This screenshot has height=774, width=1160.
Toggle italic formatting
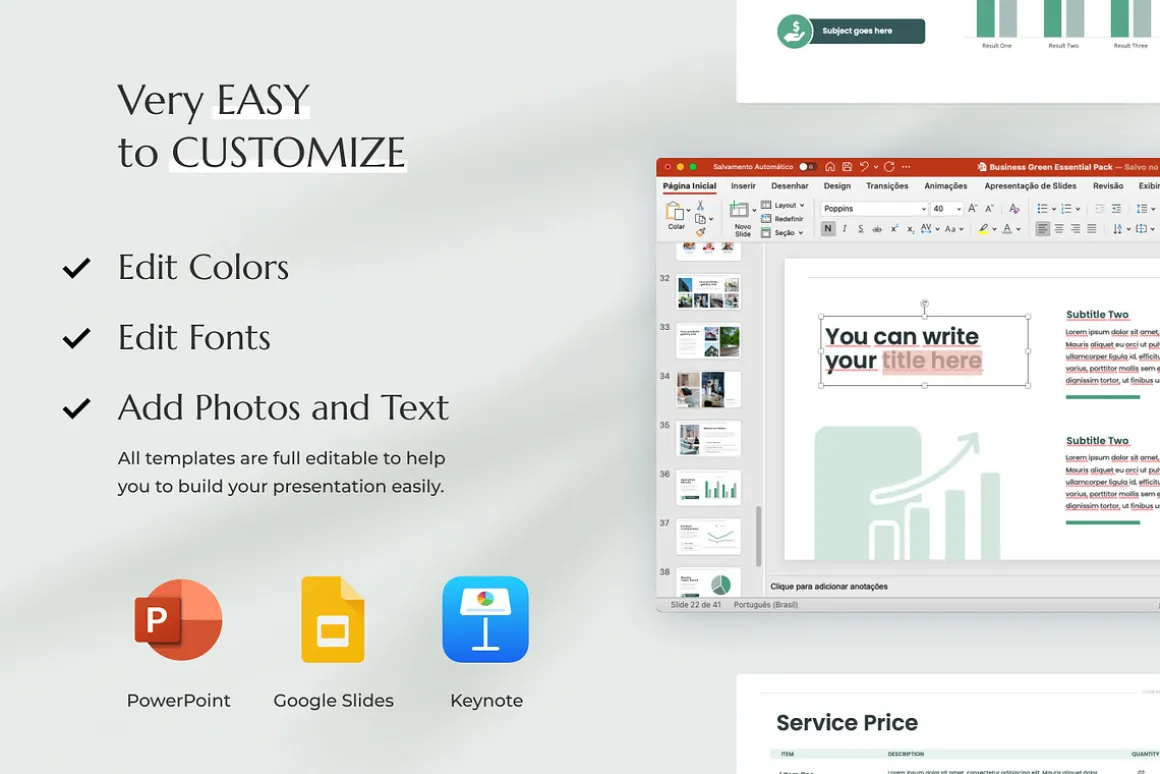tap(845, 229)
